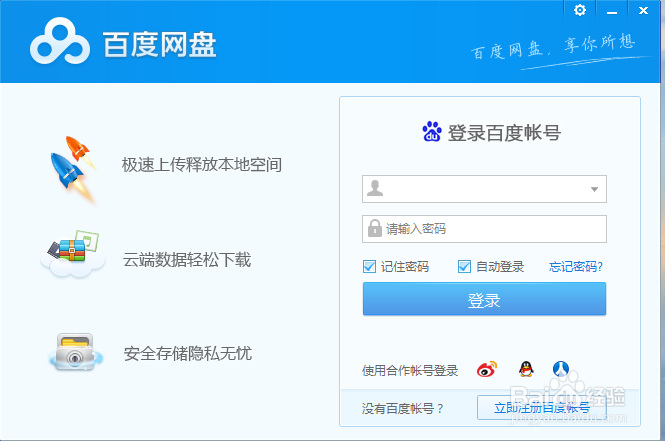Focus the 请输入密码 password field

coord(484,229)
